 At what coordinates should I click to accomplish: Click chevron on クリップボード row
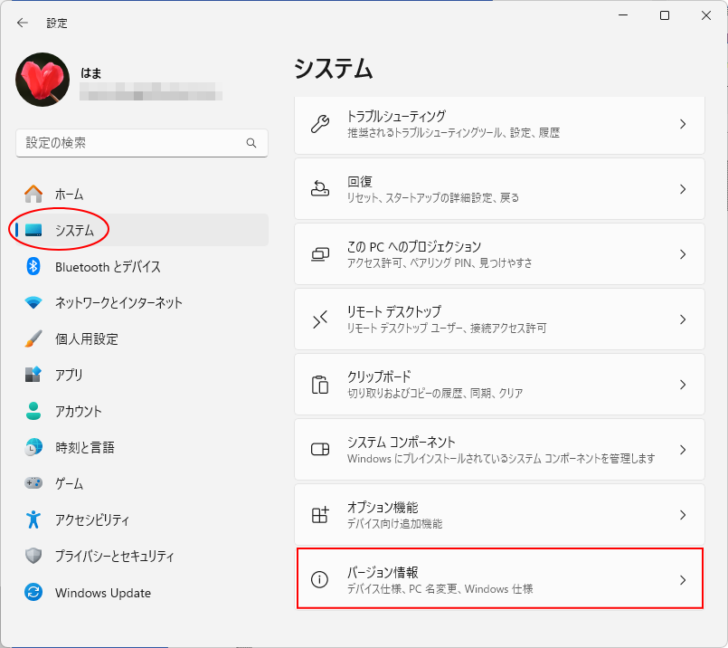(x=682, y=384)
